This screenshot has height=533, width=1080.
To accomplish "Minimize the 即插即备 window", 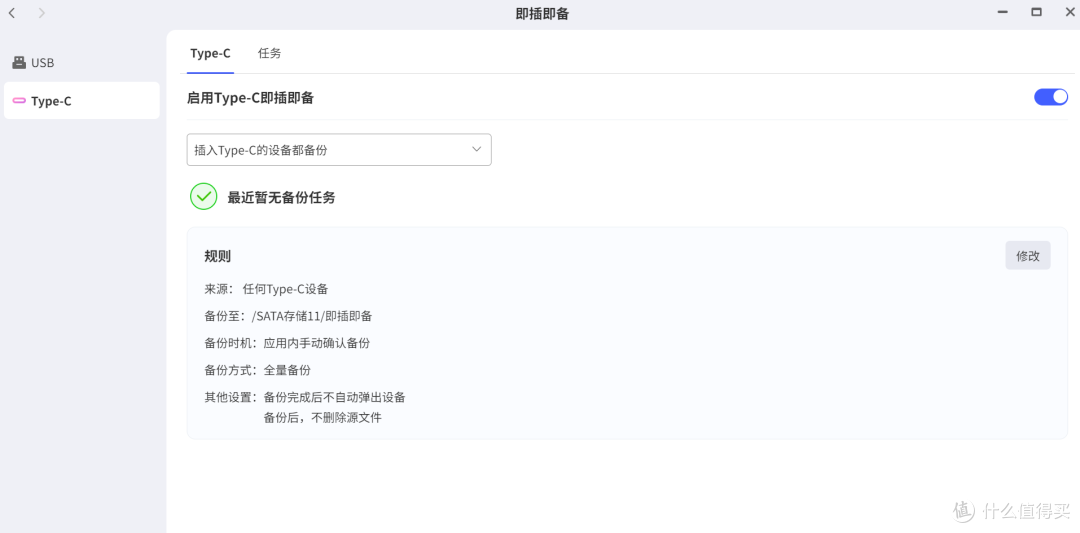I will 1003,12.
